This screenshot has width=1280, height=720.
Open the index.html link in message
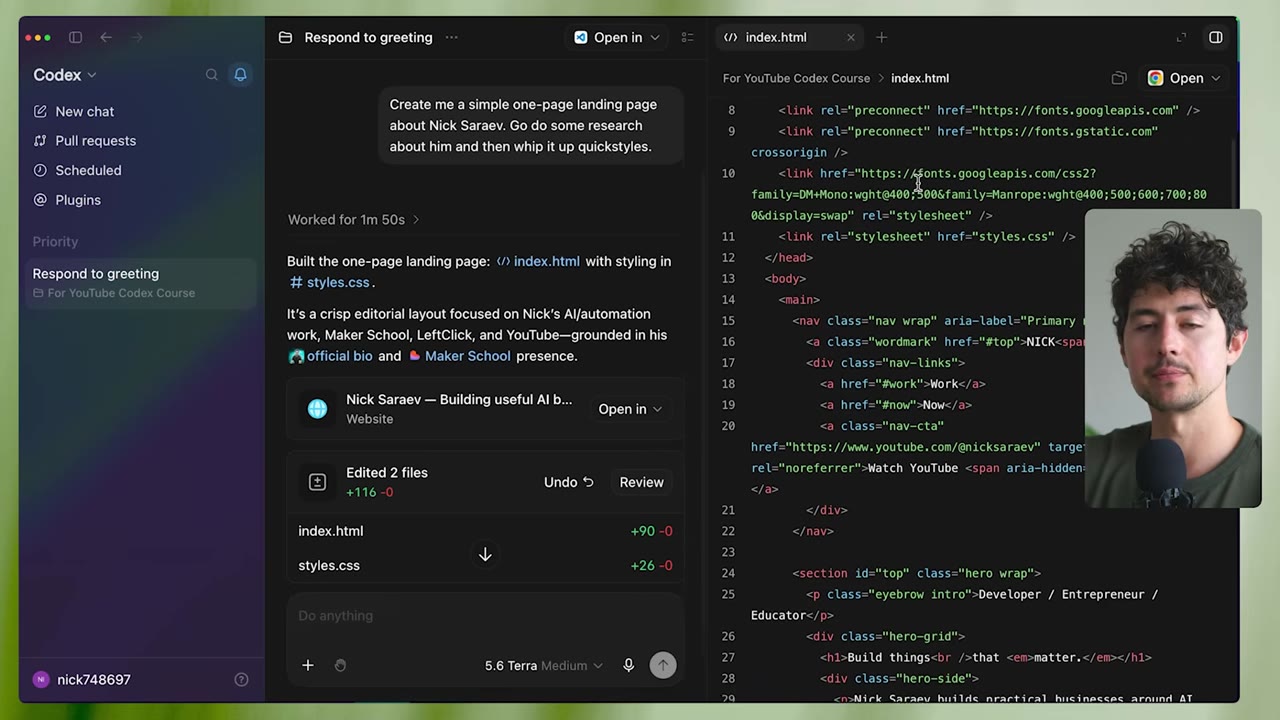point(538,261)
